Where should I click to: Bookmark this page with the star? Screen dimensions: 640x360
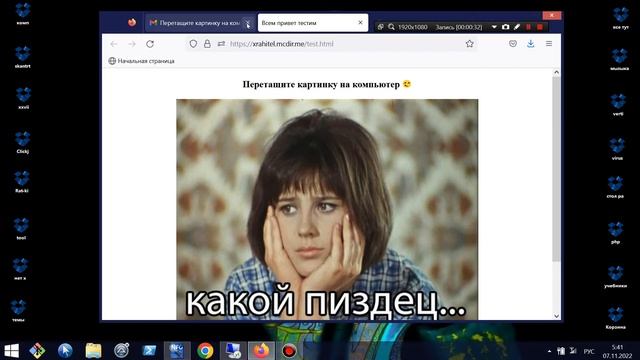click(469, 44)
